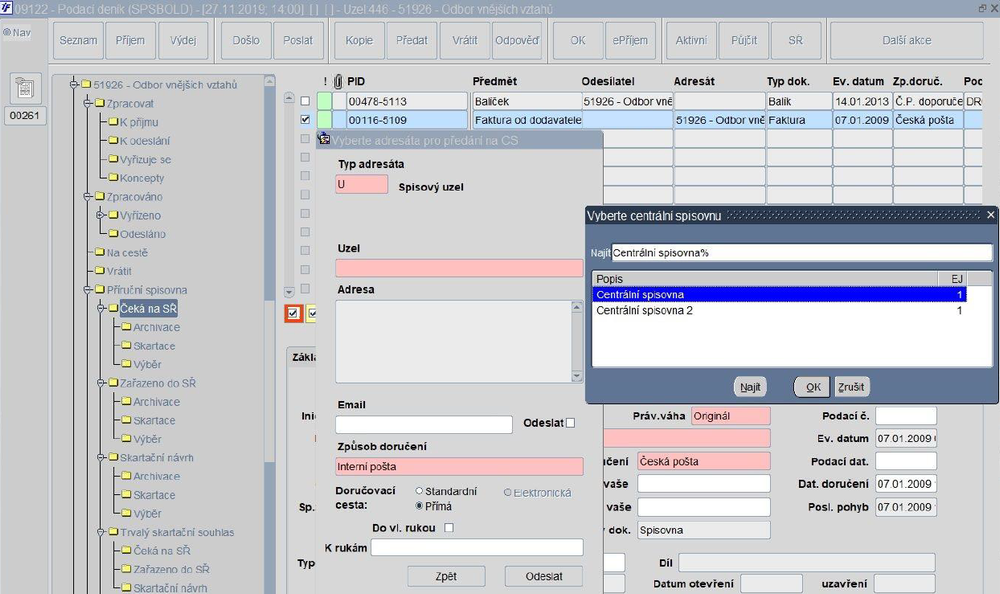Collapse the Zpracováno tree node
Image resolution: width=1000 pixels, height=594 pixels.
[x=87, y=196]
